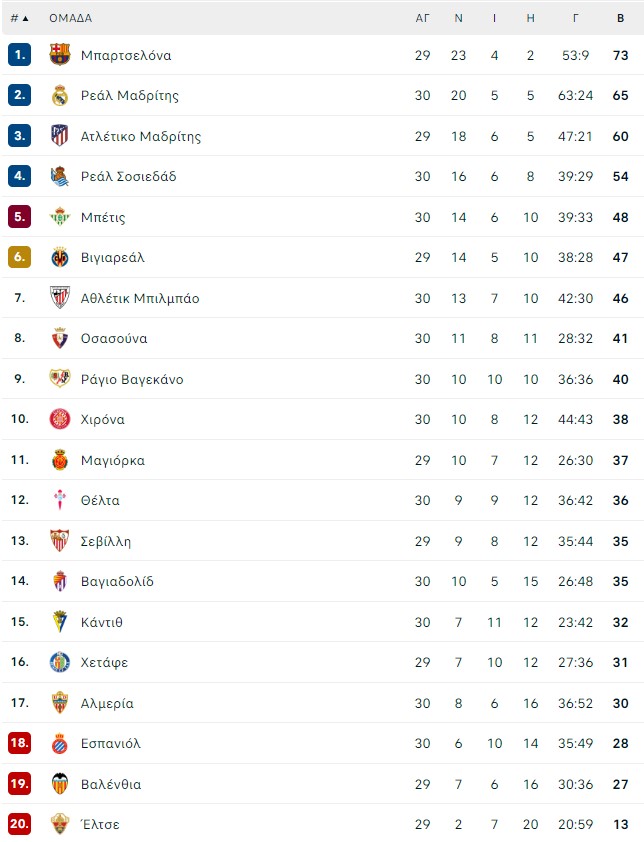
Task: Click the Barcelona club crest icon
Action: point(60,55)
